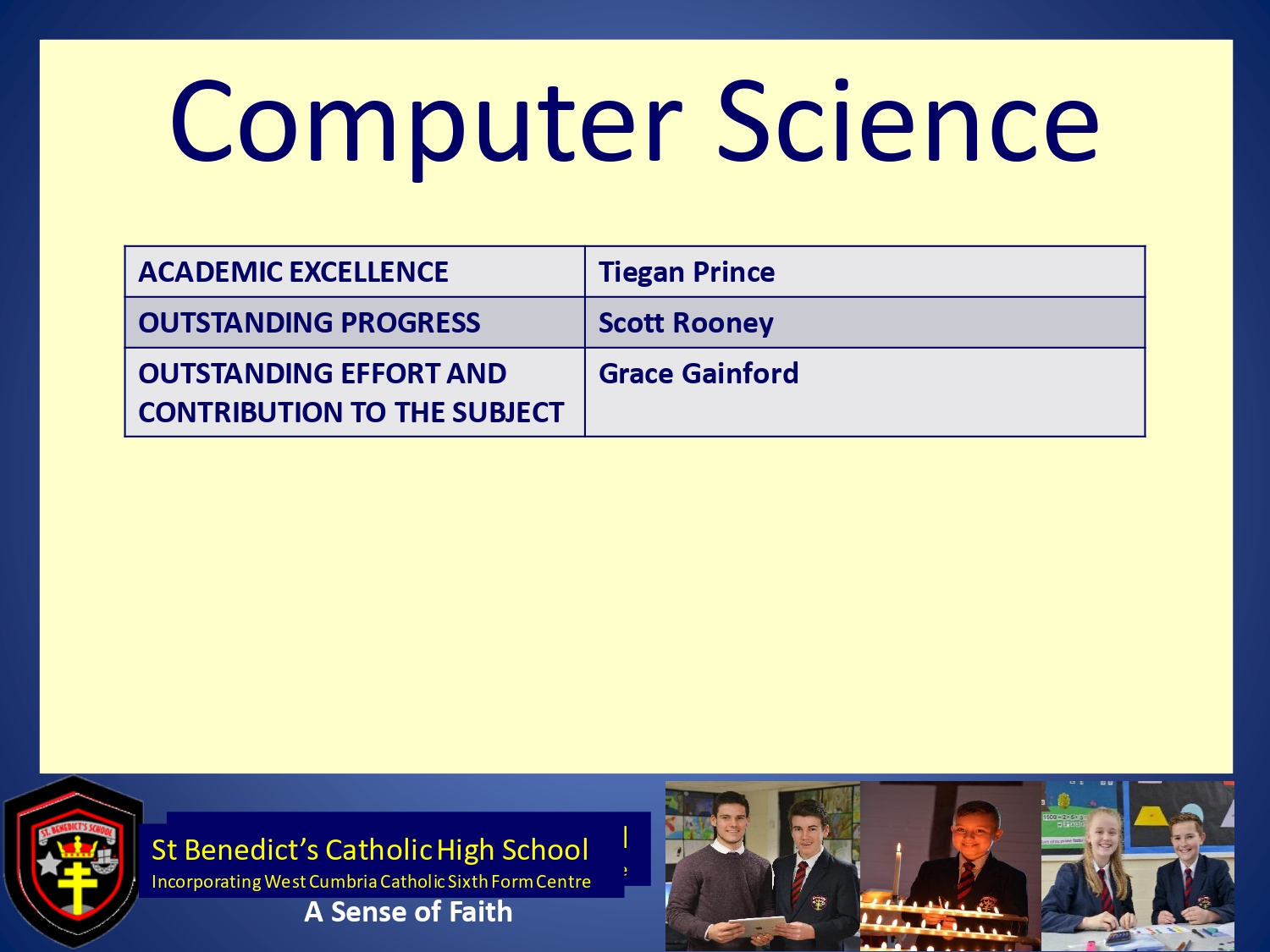Open the photo of students holding tablet
The width and height of the screenshot is (1270, 952).
click(762, 867)
